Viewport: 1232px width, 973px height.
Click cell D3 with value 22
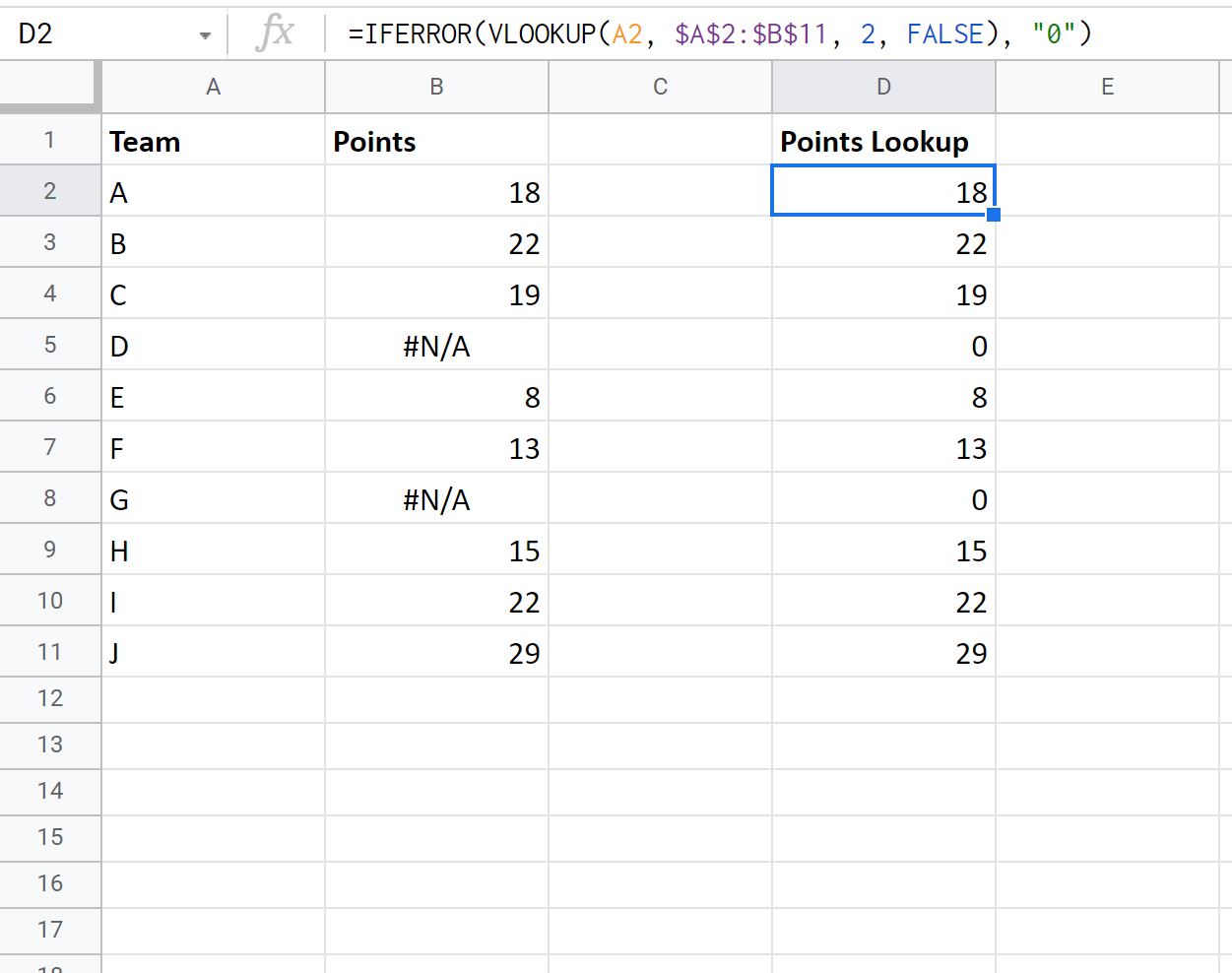pos(883,242)
